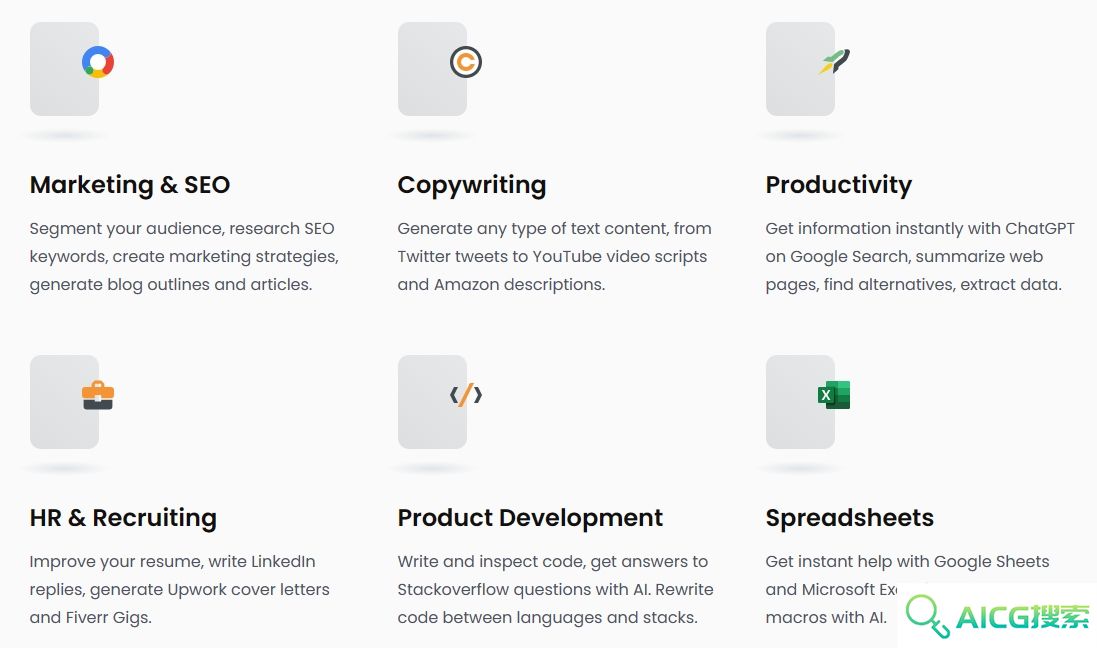Click the orange copyright Copywriting icon

(466, 62)
